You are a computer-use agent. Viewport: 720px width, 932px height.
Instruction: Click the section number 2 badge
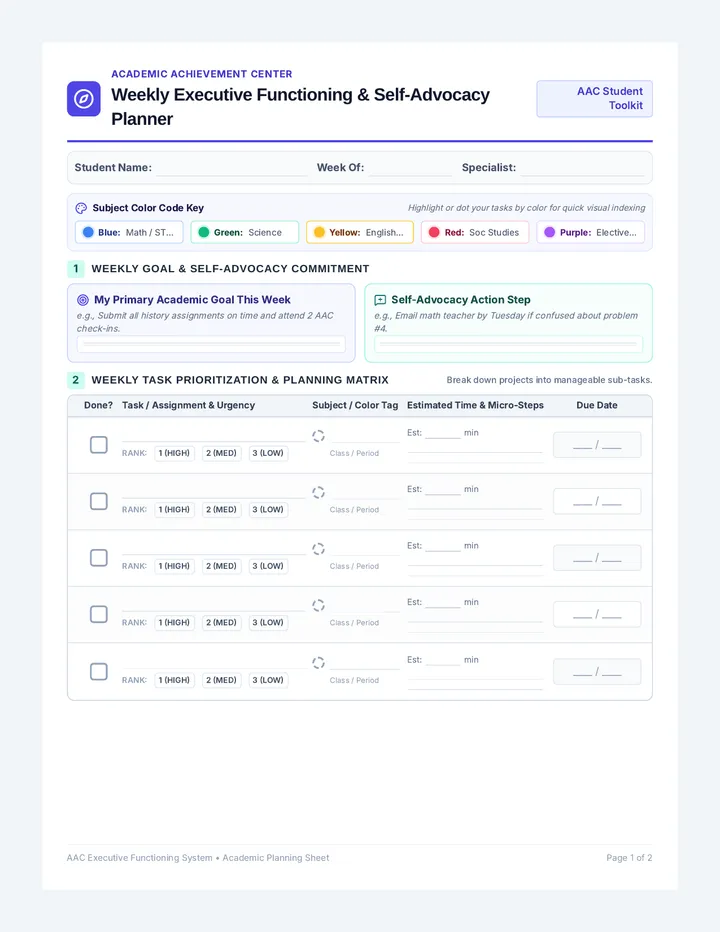(x=76, y=380)
